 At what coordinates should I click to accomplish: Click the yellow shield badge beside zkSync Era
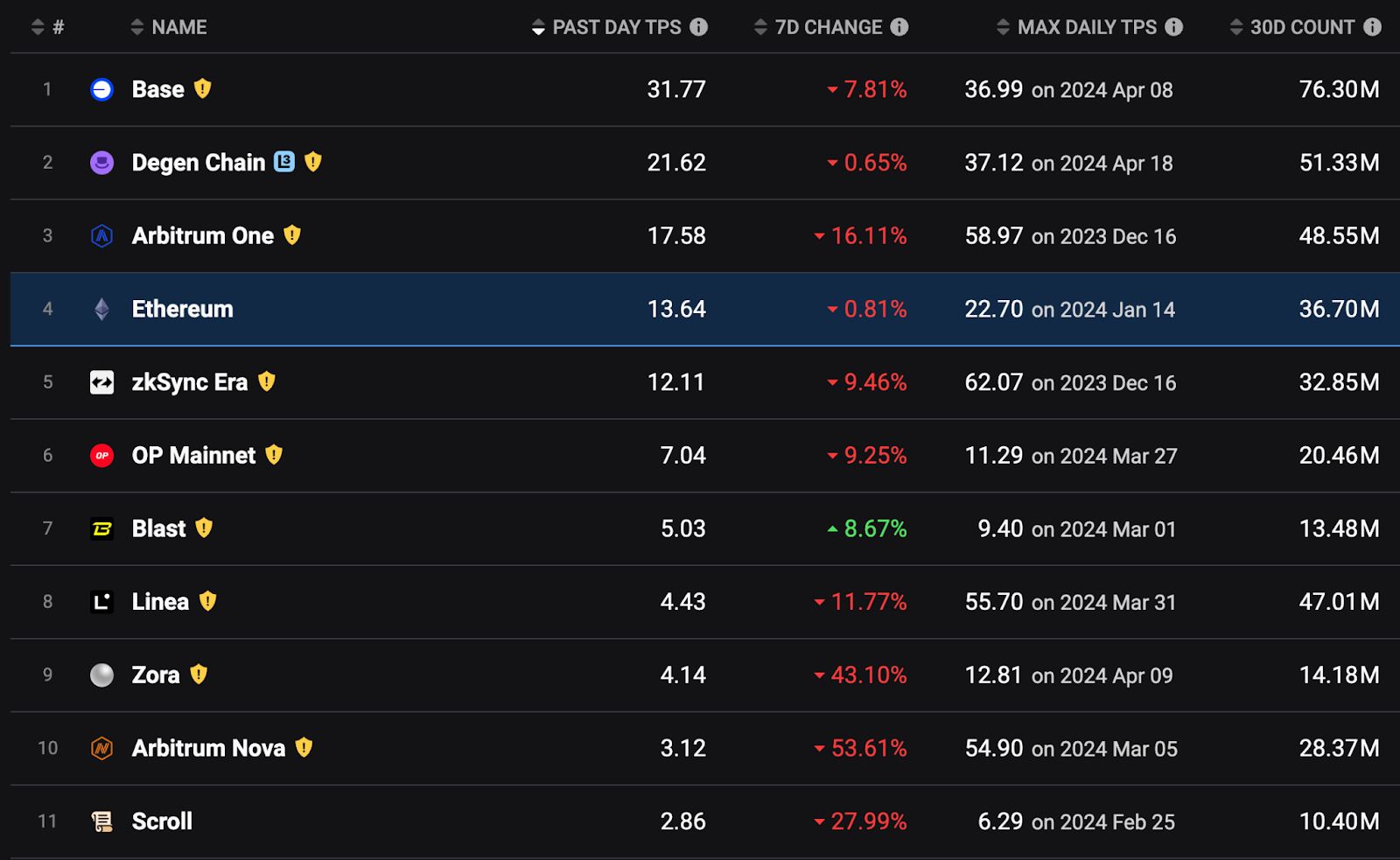click(267, 381)
